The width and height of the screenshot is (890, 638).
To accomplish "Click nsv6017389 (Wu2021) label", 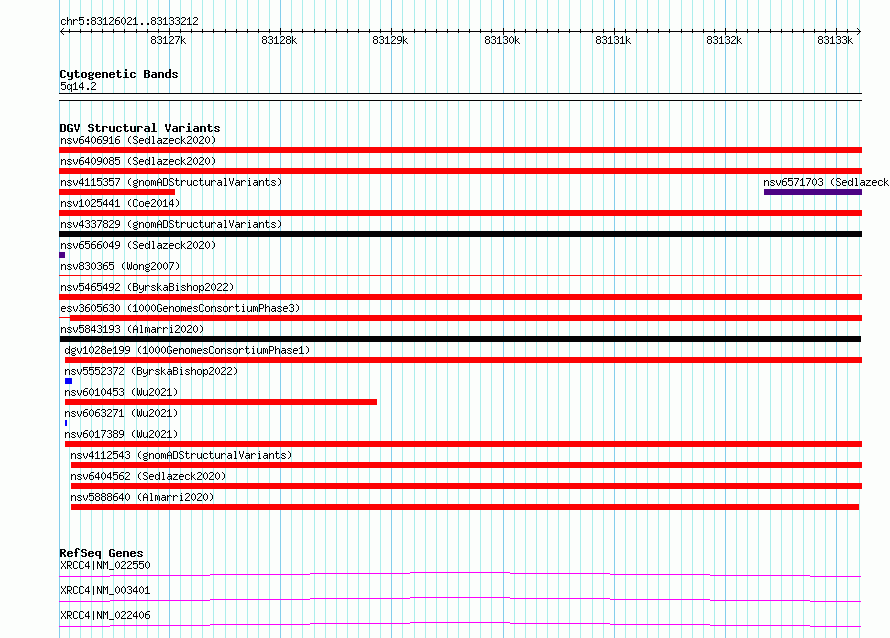I will [x=121, y=434].
